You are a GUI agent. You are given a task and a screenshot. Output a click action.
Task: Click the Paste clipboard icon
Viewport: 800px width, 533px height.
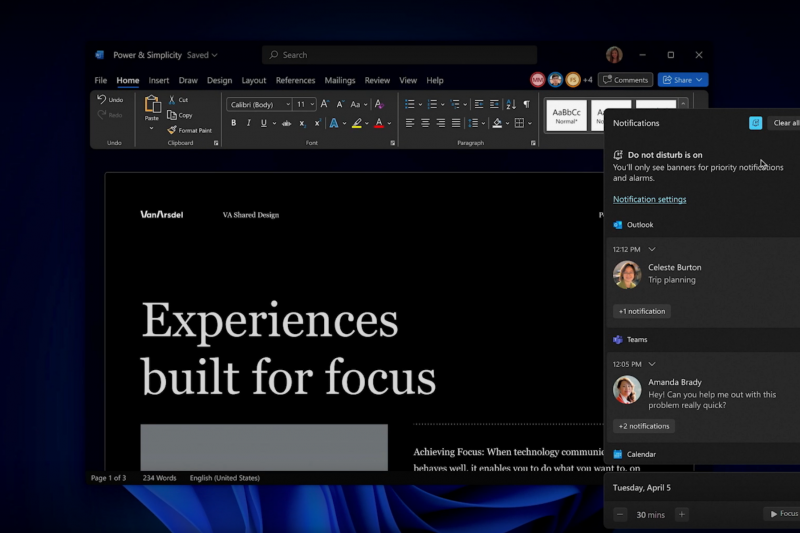pyautogui.click(x=152, y=104)
